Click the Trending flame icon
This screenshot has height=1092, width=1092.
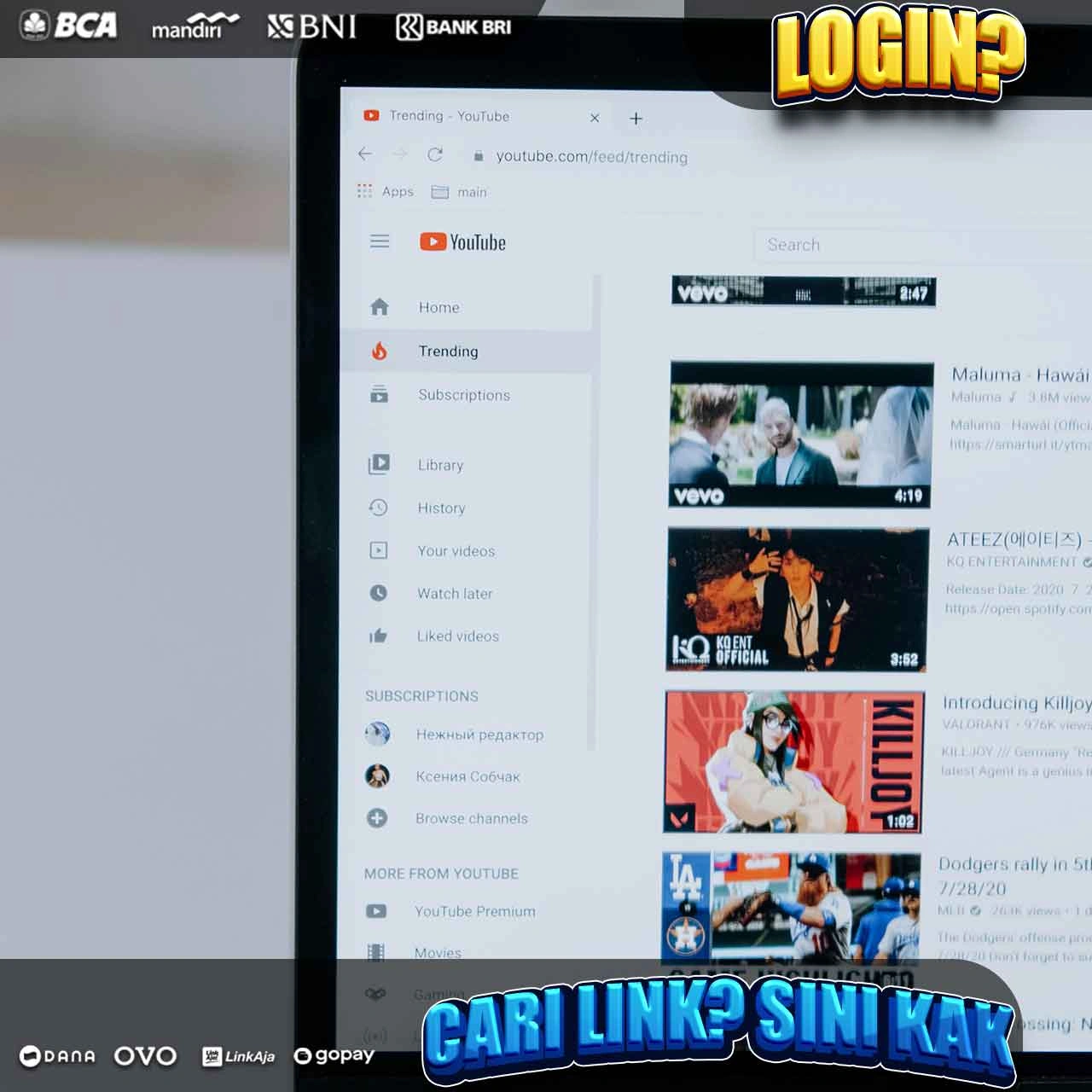379,351
